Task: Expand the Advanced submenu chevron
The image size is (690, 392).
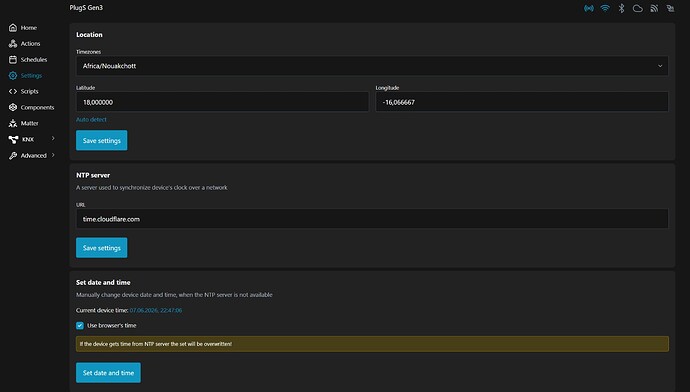Action: [x=53, y=155]
